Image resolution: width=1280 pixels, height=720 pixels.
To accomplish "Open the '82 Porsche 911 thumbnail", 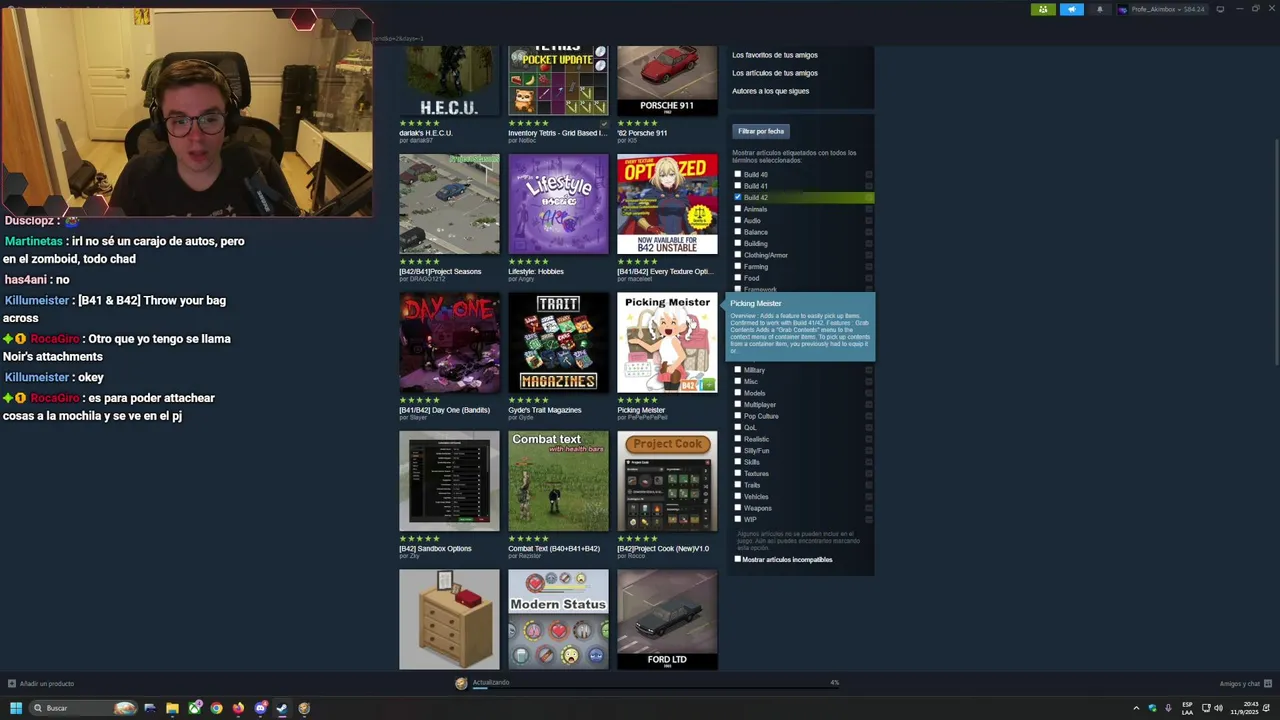I will pos(667,80).
